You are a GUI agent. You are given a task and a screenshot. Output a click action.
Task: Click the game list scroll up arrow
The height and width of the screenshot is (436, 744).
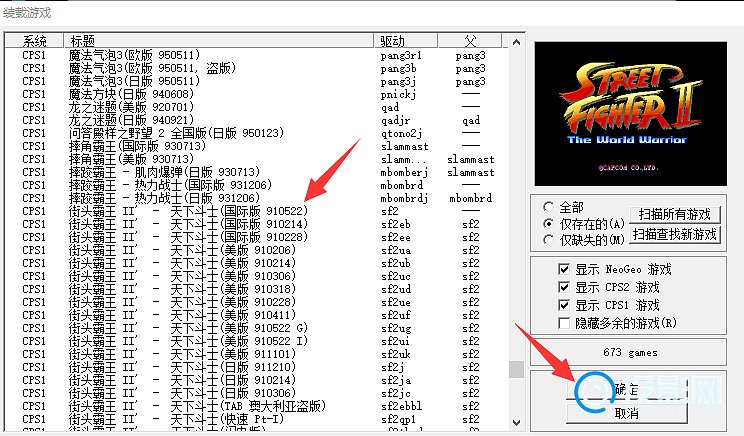tap(516, 42)
